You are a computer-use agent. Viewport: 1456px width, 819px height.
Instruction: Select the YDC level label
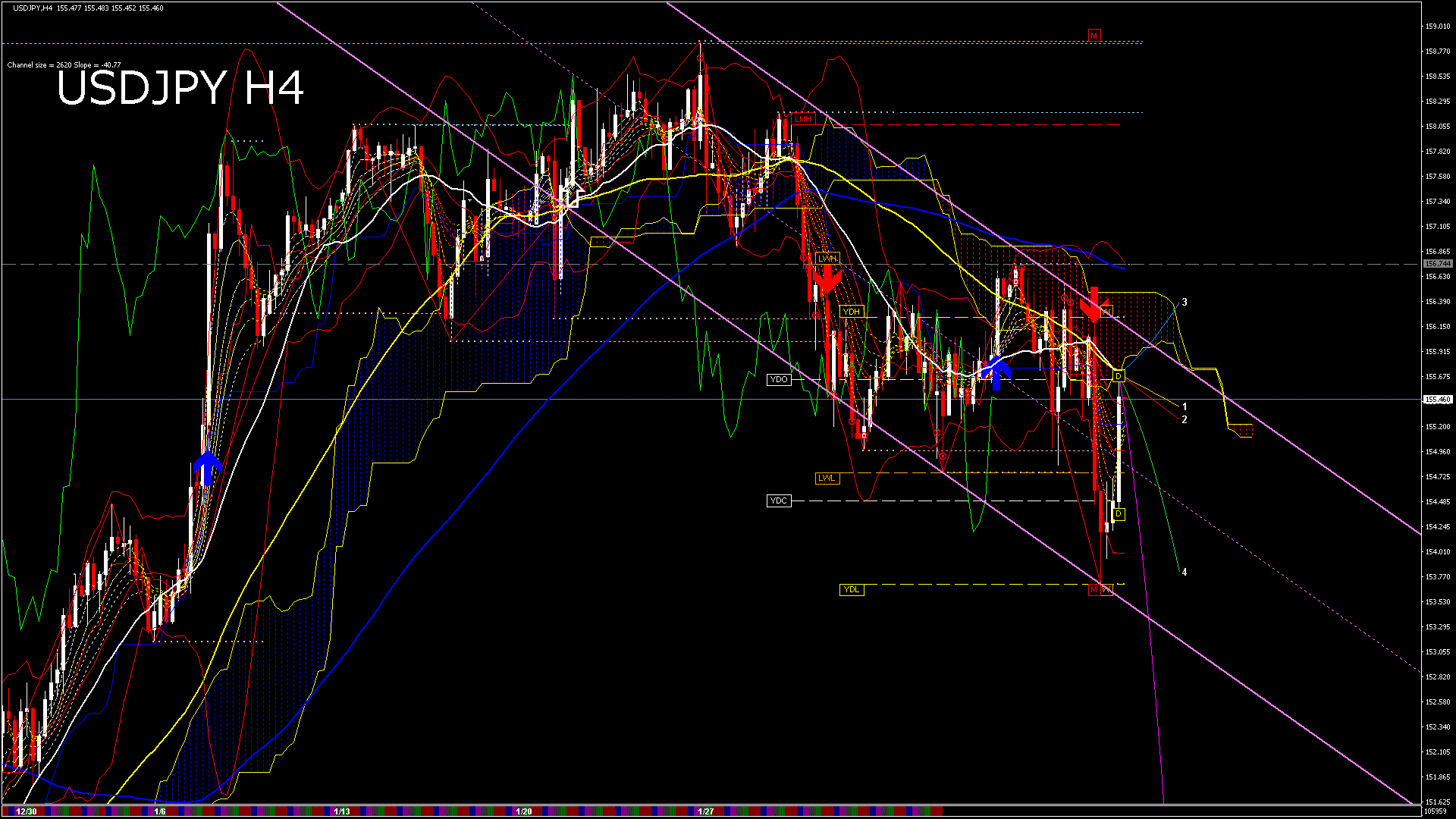pyautogui.click(x=779, y=500)
